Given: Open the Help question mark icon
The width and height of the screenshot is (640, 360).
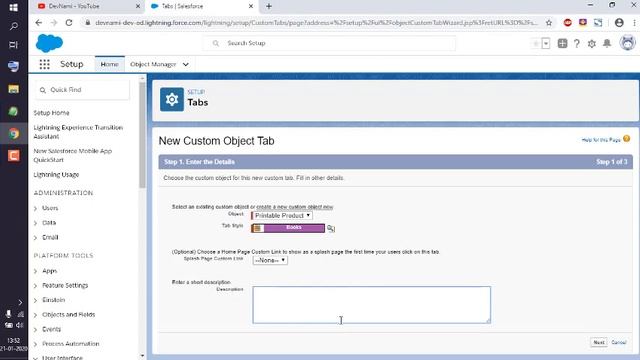Looking at the screenshot, I should (576, 43).
